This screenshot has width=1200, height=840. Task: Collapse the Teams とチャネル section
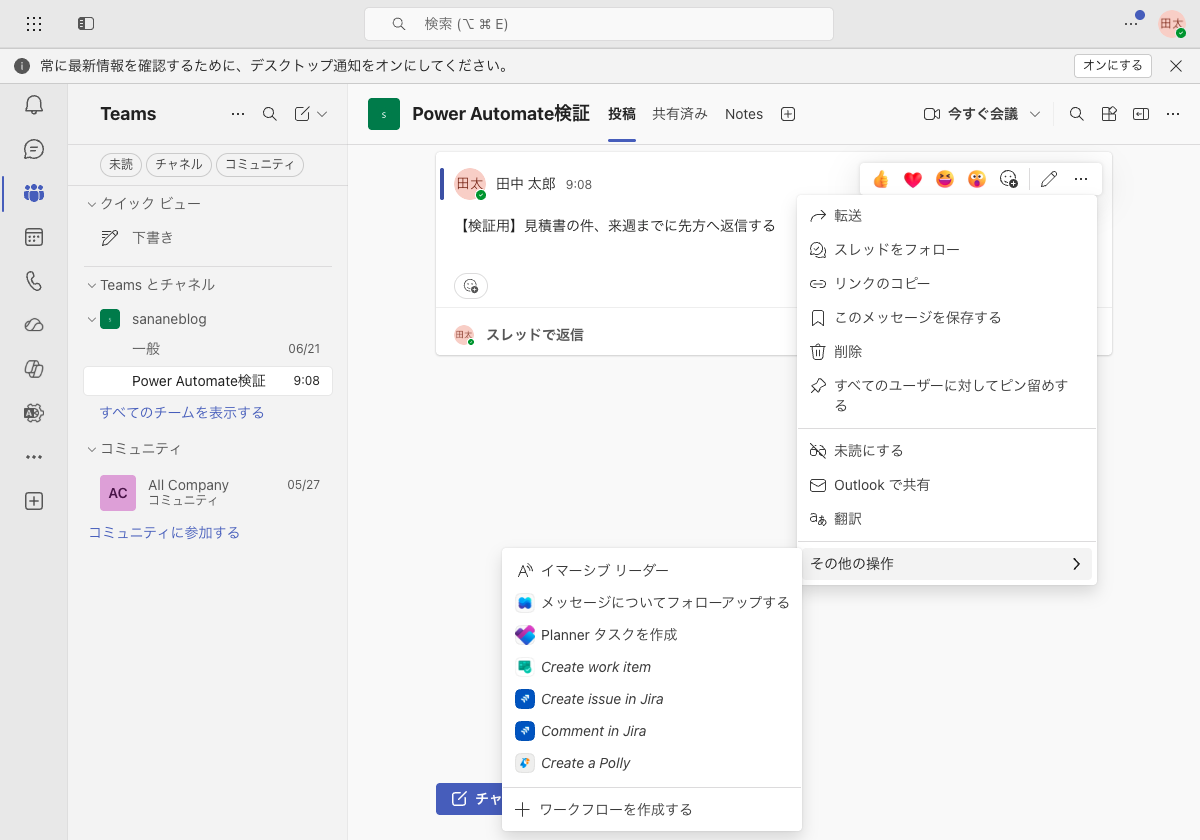point(92,285)
